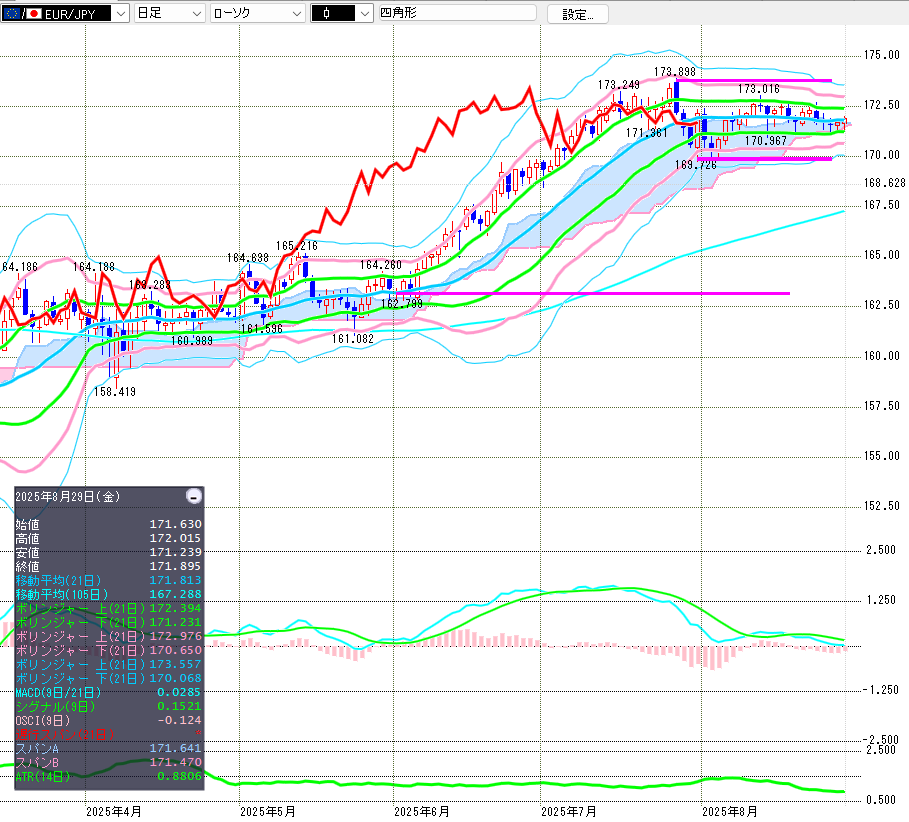Open the ローソク chart type dropdown
The height and width of the screenshot is (822, 909).
click(257, 13)
